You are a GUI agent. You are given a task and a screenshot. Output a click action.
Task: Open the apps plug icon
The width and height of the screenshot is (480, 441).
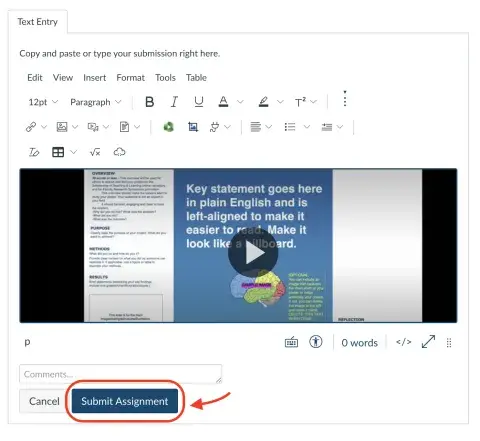click(215, 127)
